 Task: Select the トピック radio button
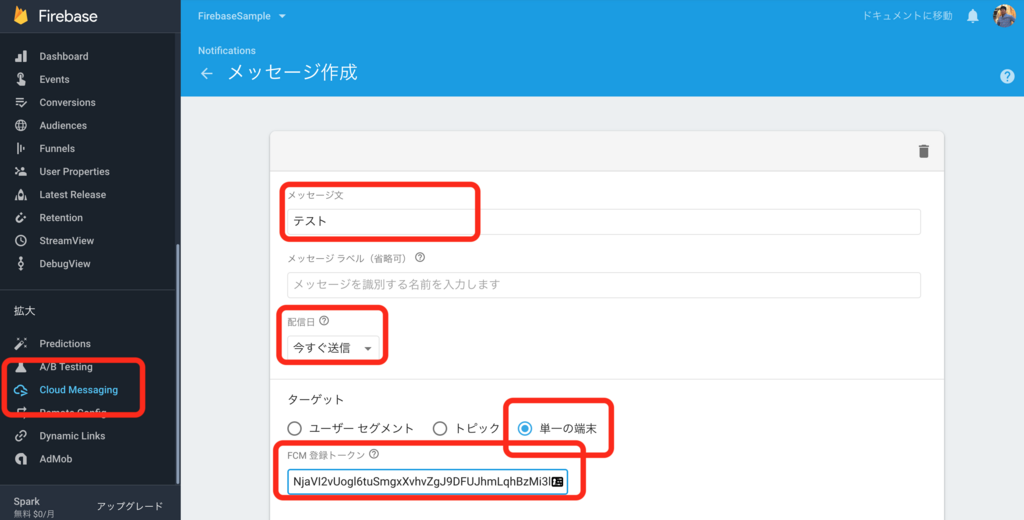440,429
